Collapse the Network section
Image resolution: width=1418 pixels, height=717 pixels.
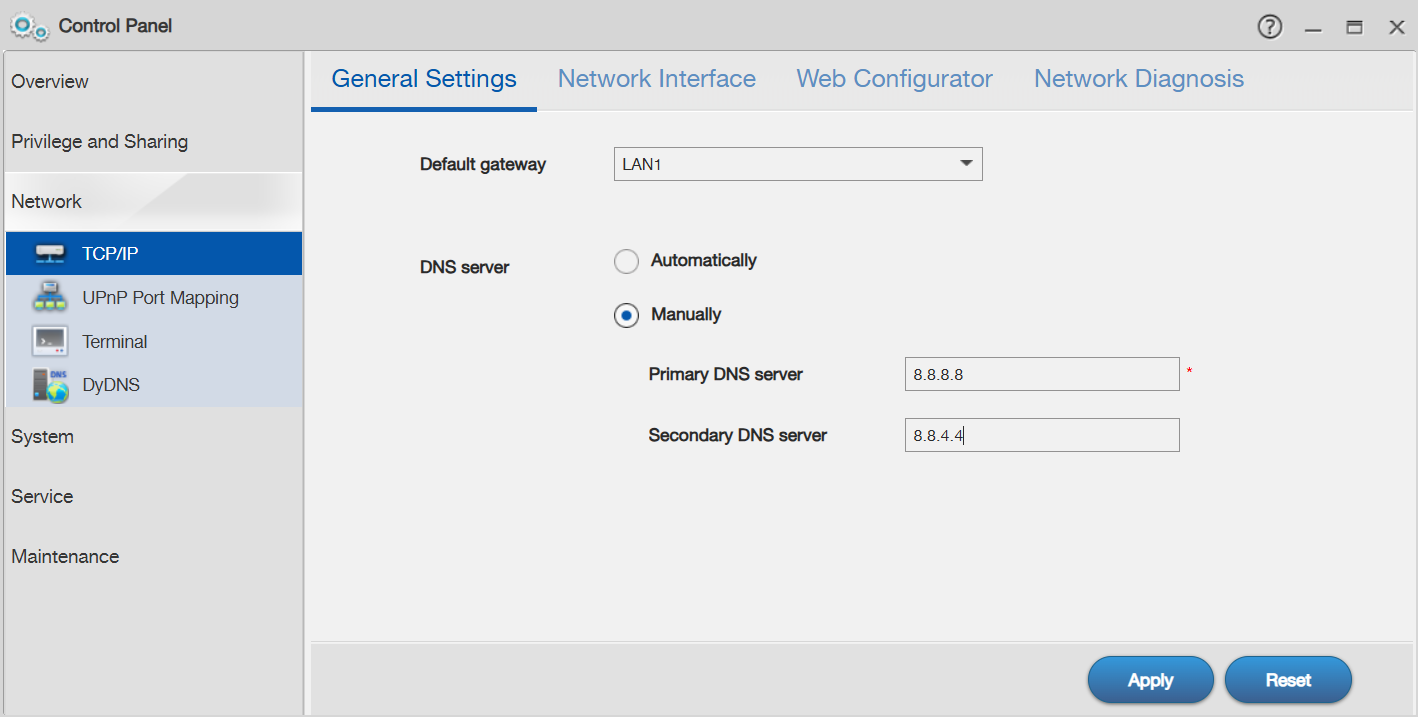[154, 202]
